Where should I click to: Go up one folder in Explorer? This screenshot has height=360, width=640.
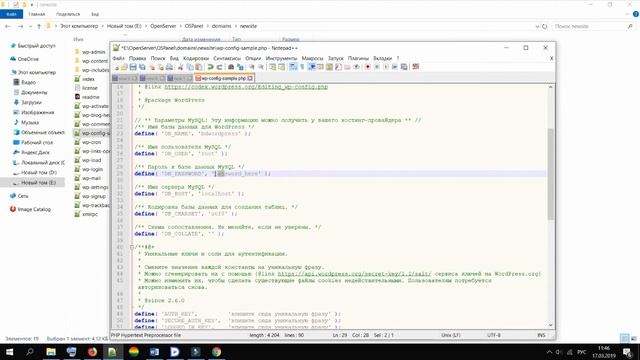tap(39, 26)
